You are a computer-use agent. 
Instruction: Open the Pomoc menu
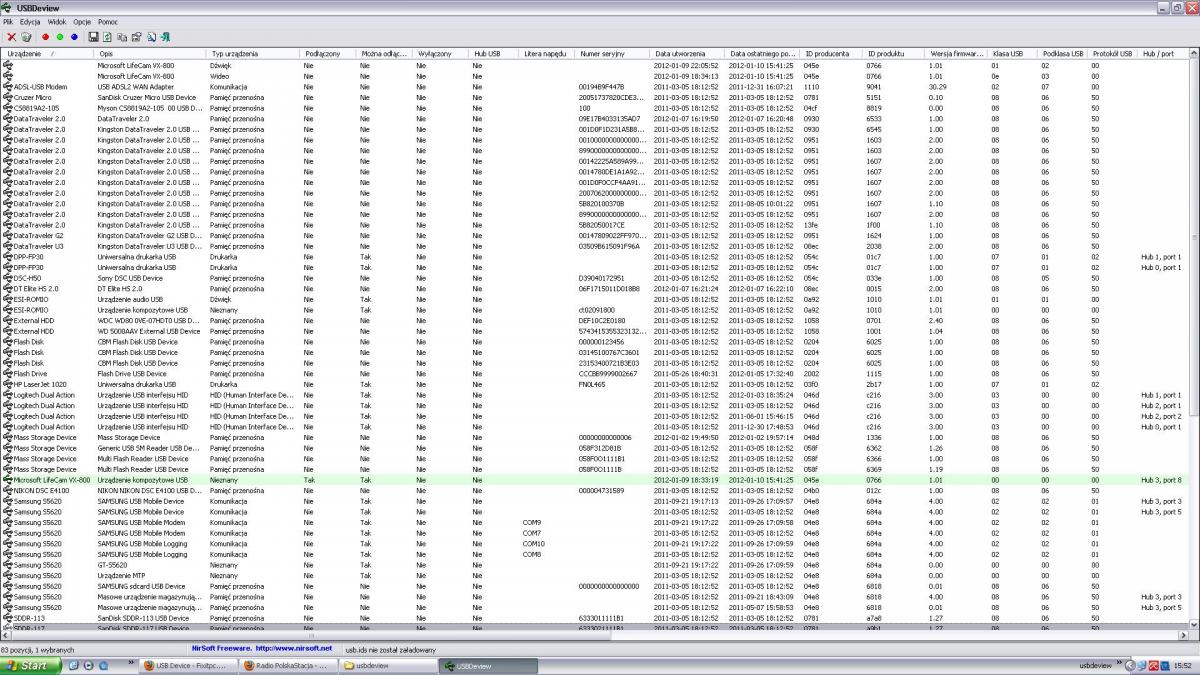(x=108, y=21)
